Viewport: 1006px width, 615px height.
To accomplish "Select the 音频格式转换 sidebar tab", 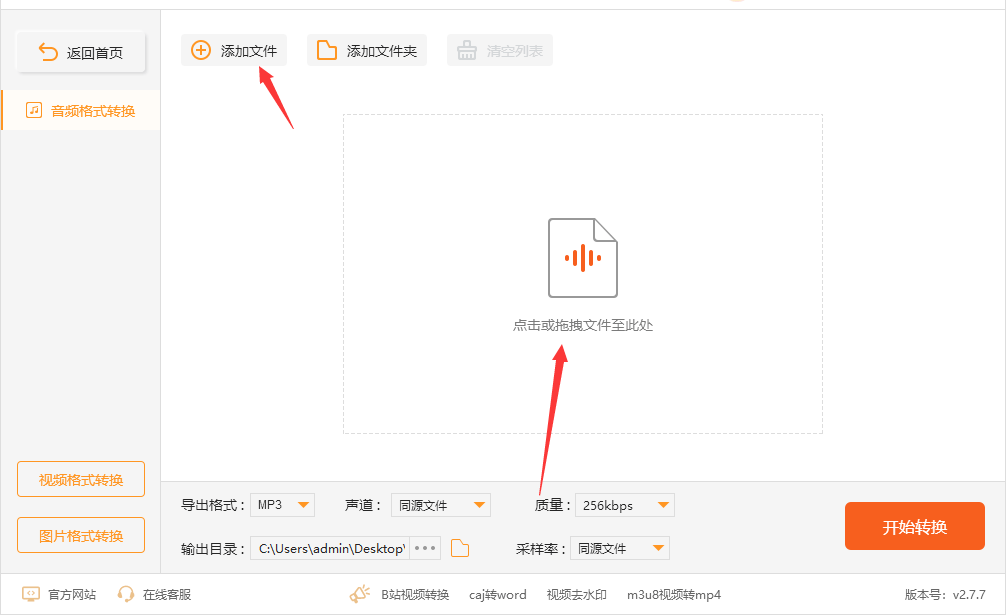I will 81,110.
